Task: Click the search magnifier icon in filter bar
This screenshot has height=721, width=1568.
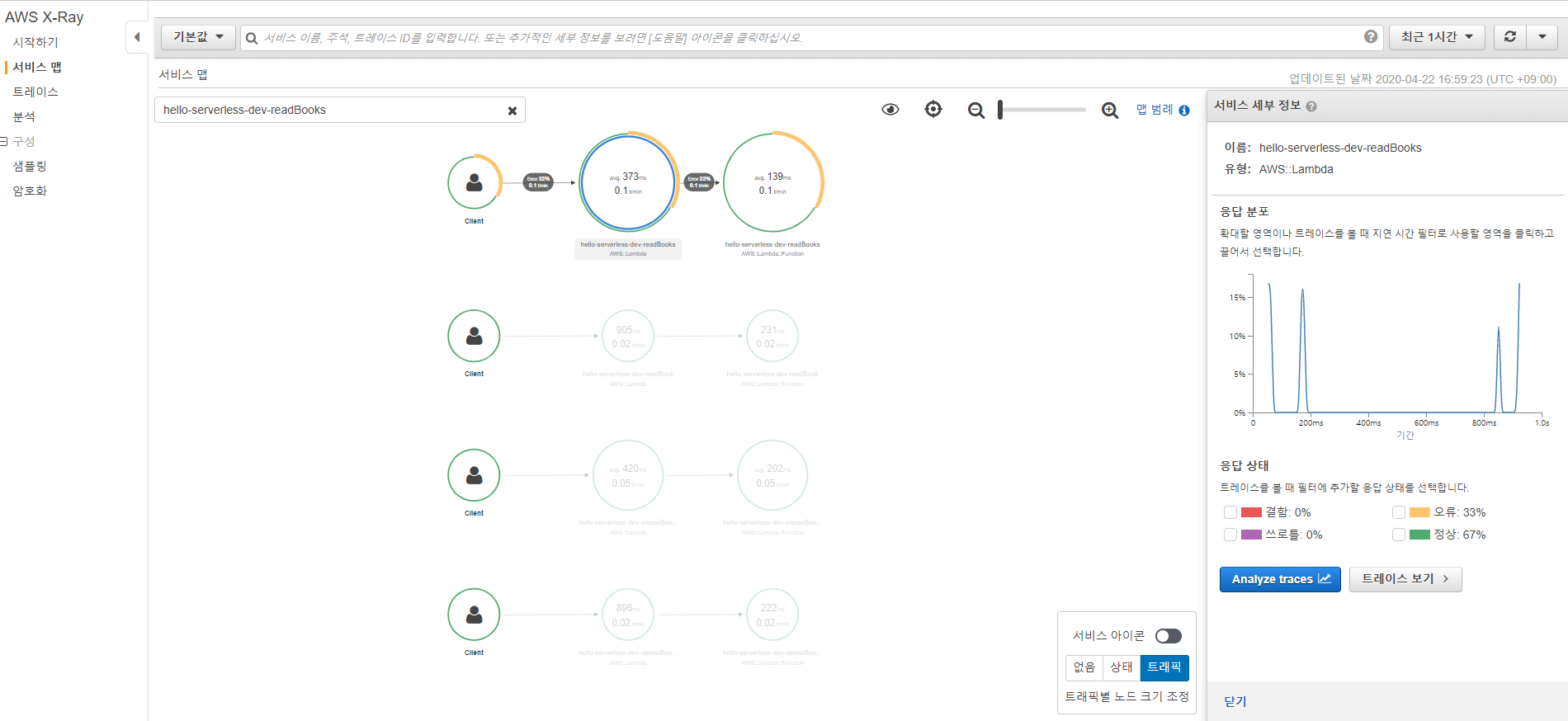Action: [x=252, y=38]
